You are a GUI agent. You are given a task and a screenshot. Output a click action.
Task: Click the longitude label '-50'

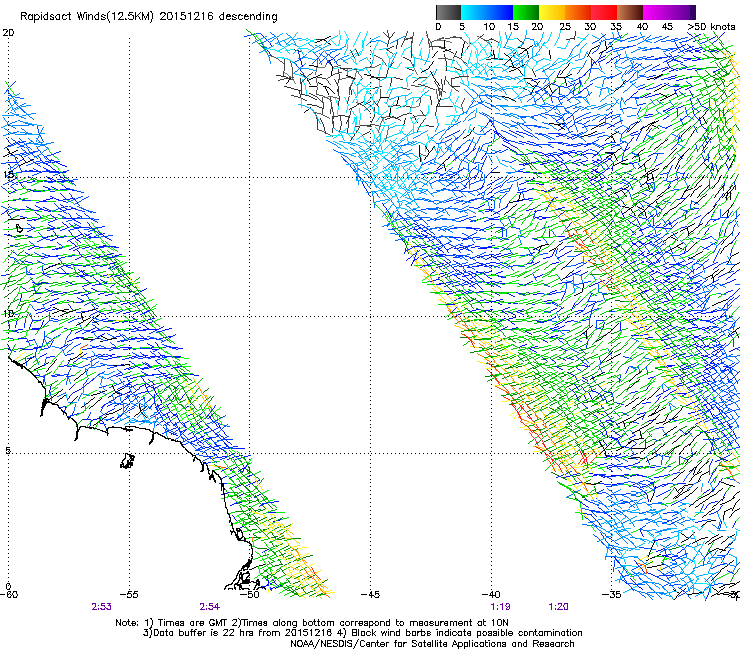[250, 594]
